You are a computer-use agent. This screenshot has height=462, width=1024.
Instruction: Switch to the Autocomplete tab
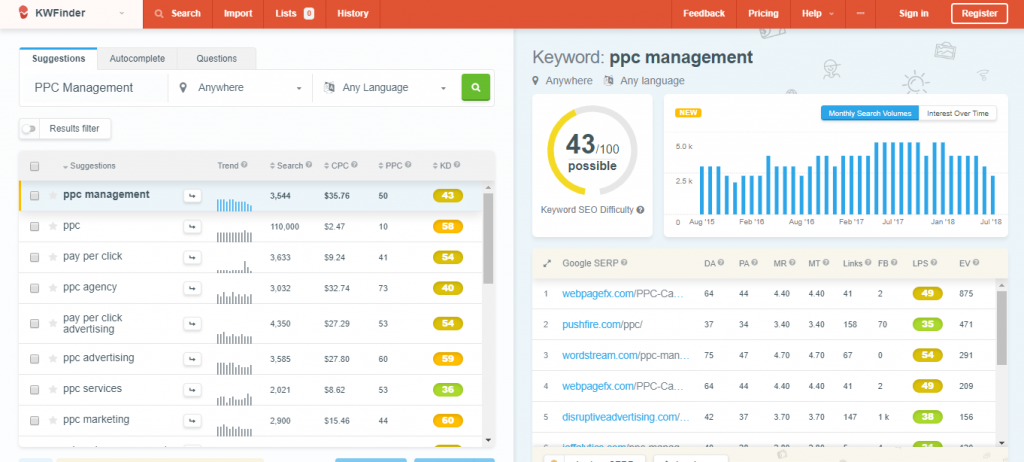point(137,59)
